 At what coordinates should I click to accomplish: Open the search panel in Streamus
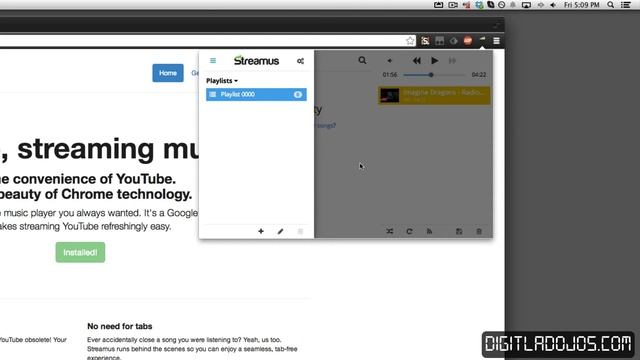pos(362,60)
